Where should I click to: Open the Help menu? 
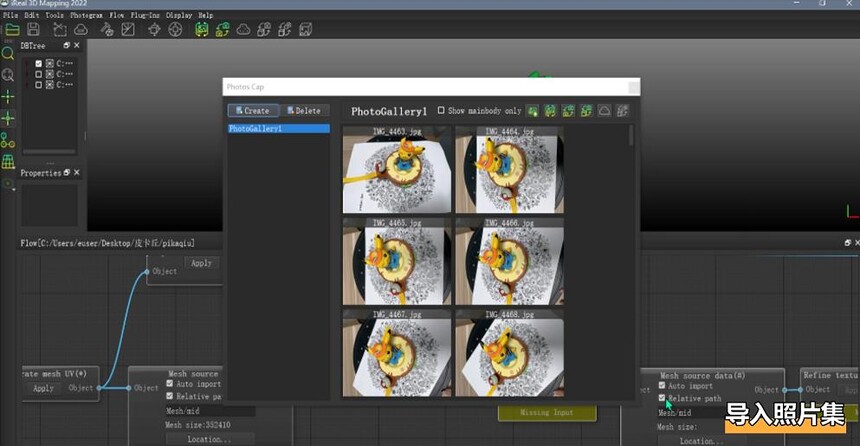[x=206, y=15]
